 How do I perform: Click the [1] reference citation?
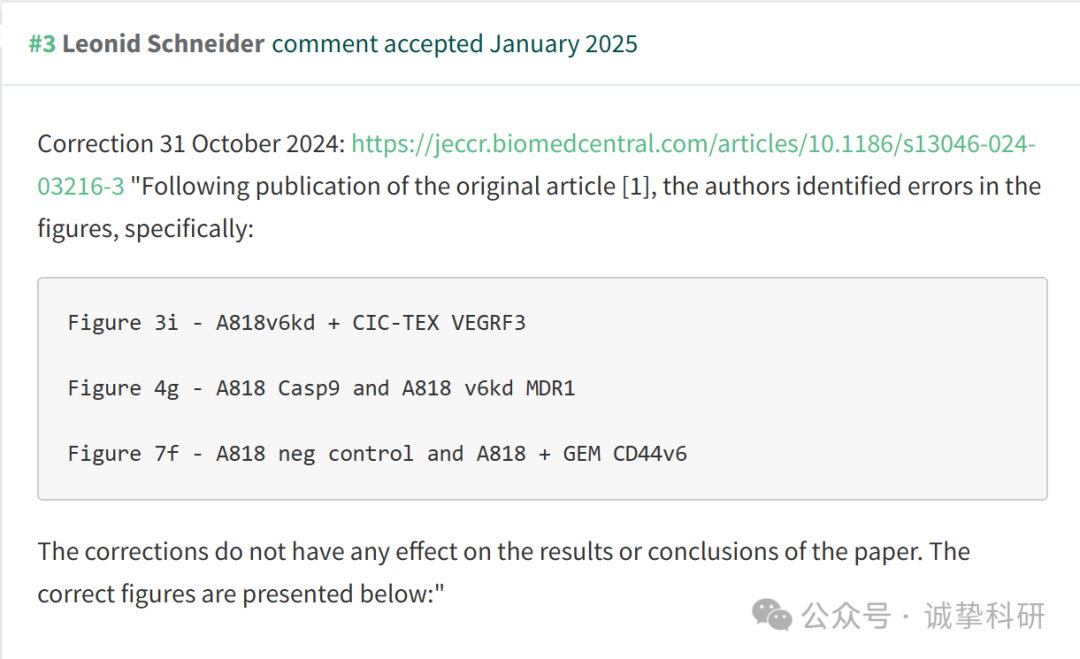point(635,187)
